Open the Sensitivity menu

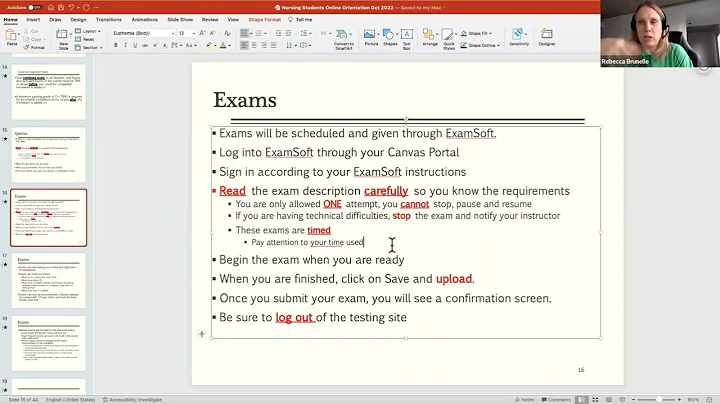point(519,38)
